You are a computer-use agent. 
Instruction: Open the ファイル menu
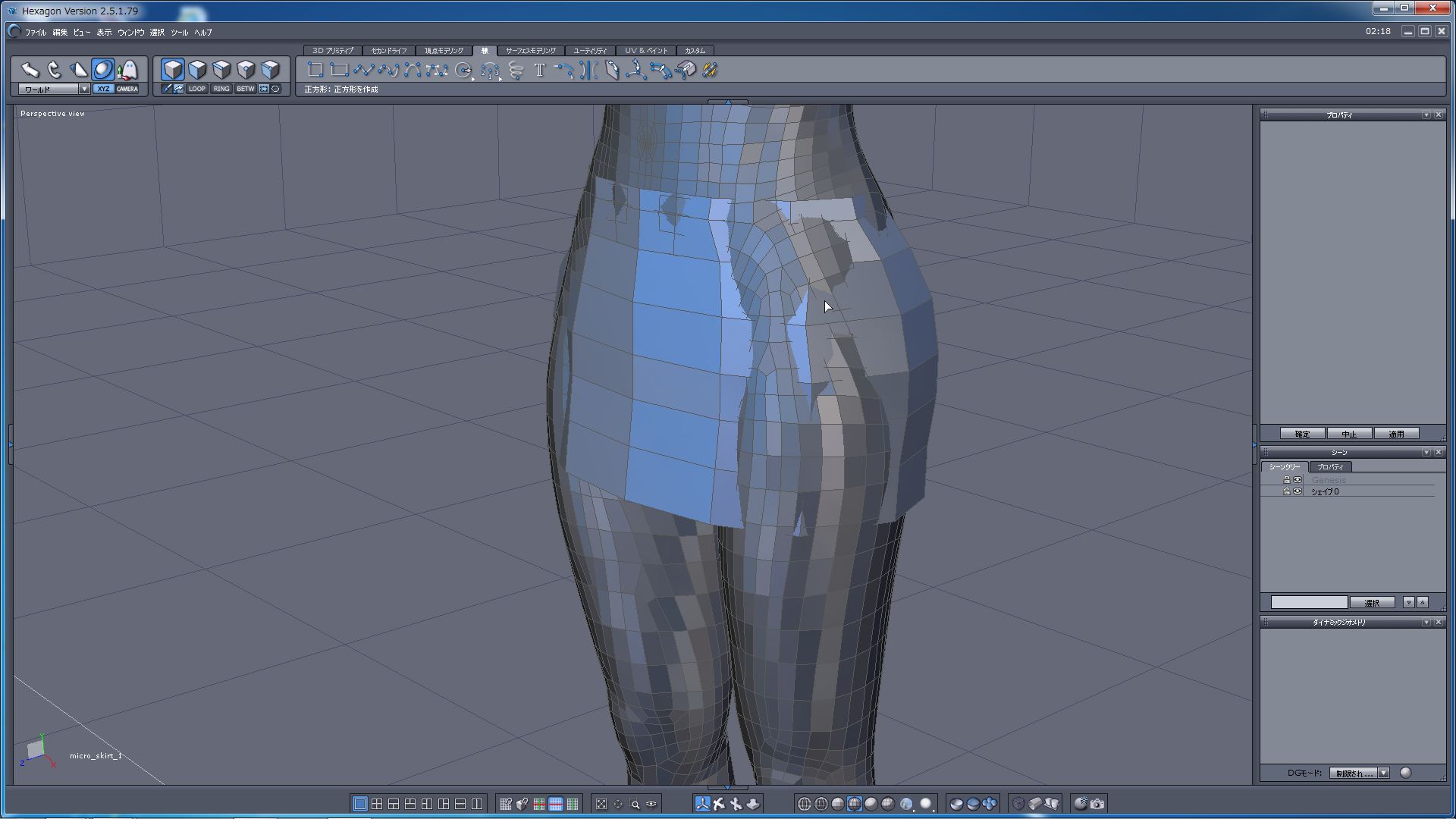[x=36, y=33]
